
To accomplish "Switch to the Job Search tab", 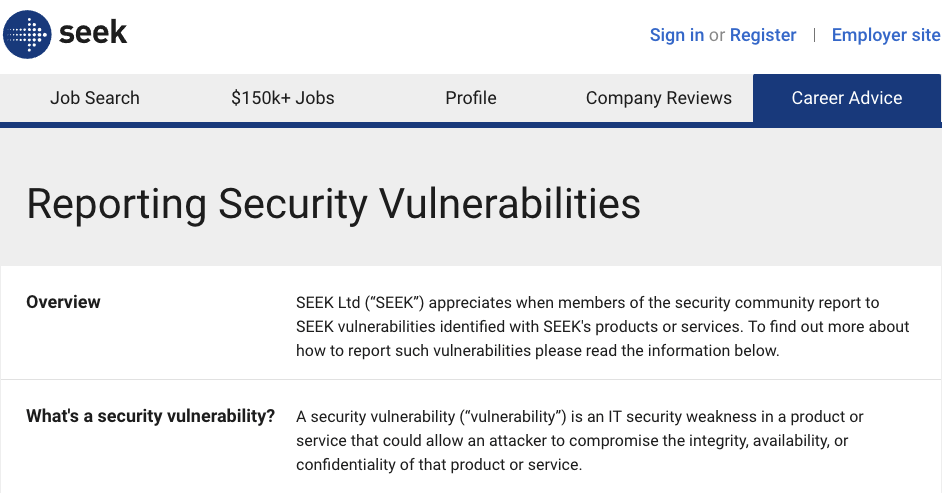I will [x=95, y=98].
